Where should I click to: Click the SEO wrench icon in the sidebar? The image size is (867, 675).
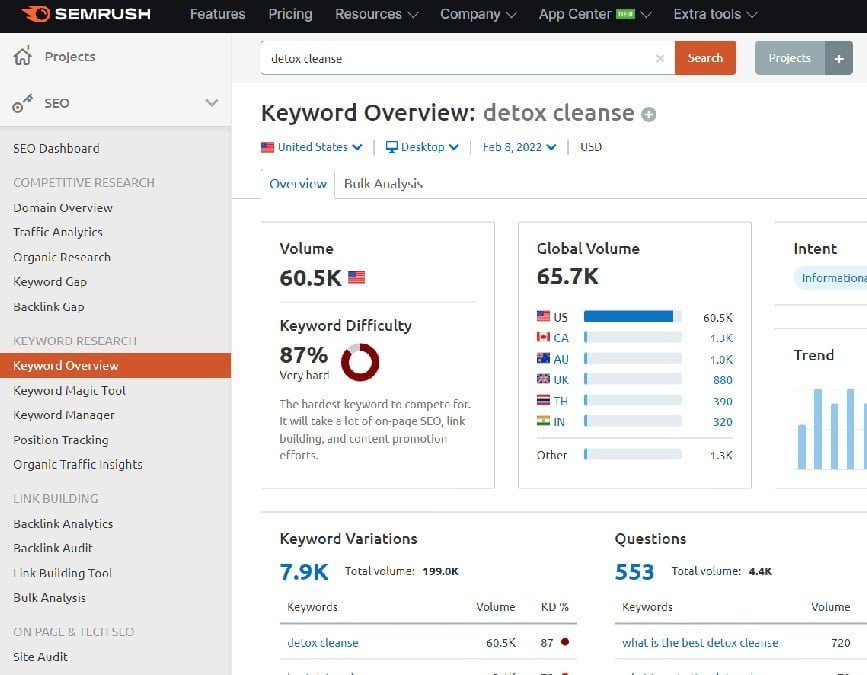(22, 103)
